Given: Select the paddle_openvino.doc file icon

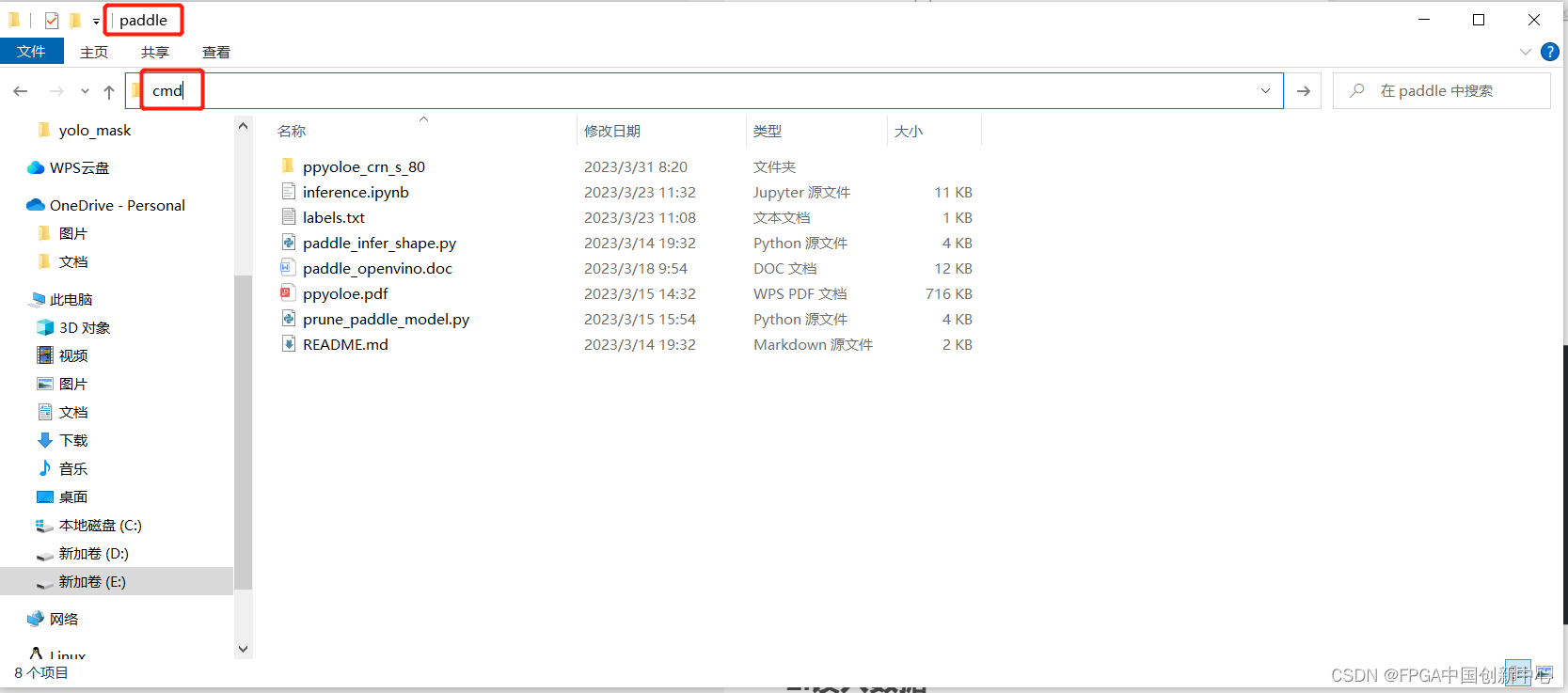Looking at the screenshot, I should pyautogui.click(x=289, y=268).
